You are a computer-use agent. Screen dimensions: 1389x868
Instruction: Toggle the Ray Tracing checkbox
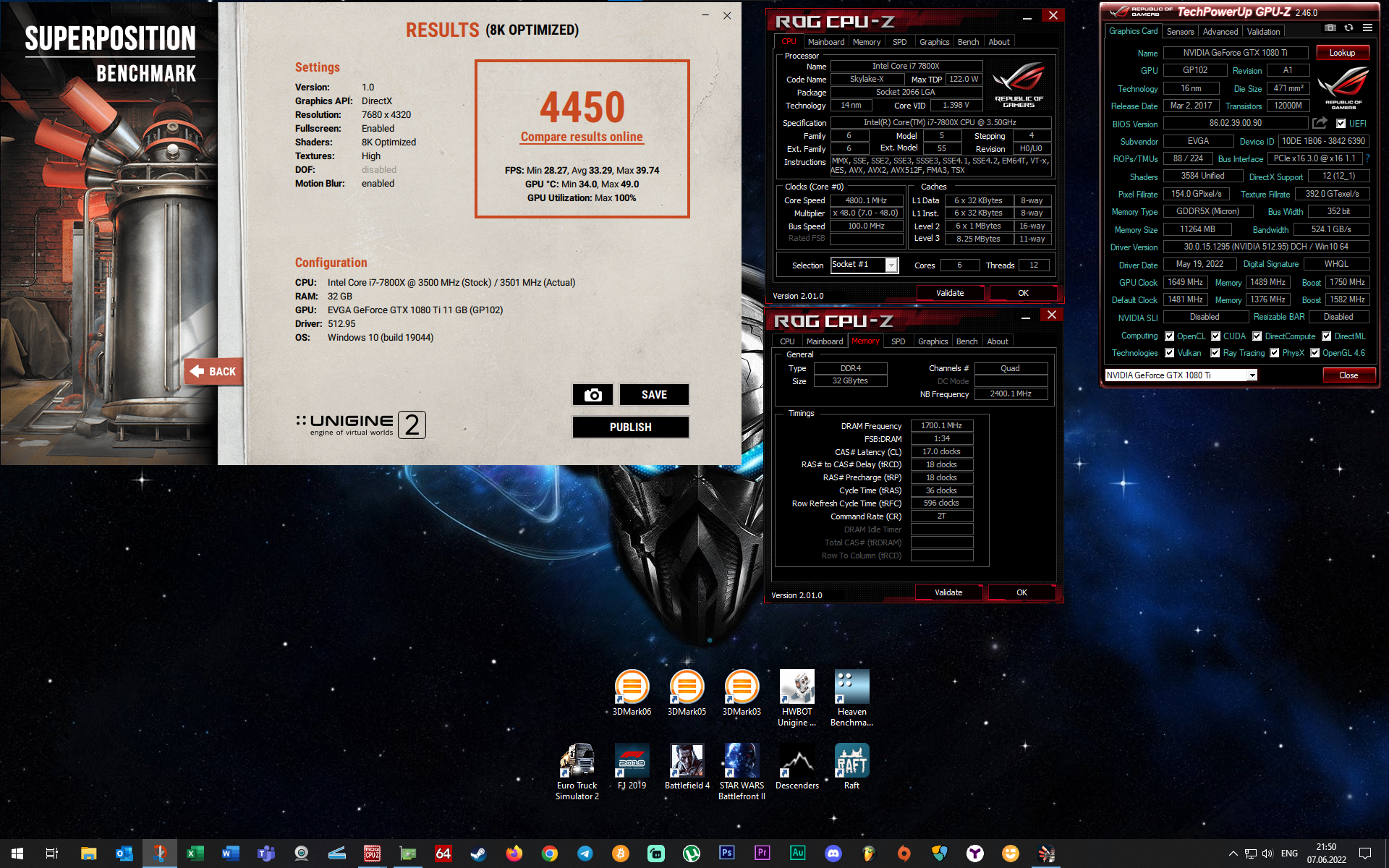pos(1215,353)
